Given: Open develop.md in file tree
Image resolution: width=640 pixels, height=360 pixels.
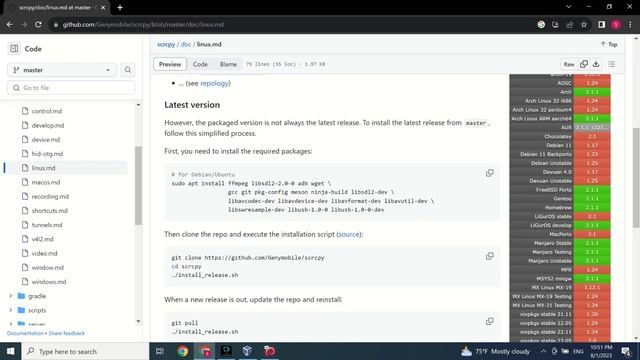Looking at the screenshot, I should pyautogui.click(x=48, y=125).
